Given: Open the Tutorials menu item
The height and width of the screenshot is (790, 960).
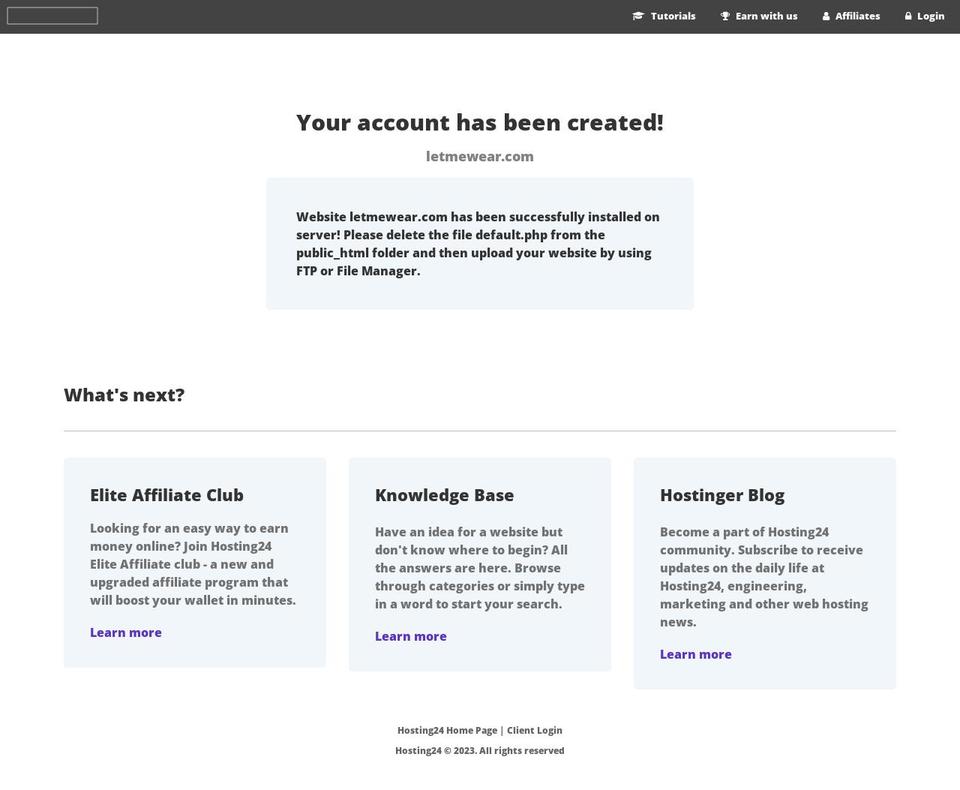Looking at the screenshot, I should point(664,16).
